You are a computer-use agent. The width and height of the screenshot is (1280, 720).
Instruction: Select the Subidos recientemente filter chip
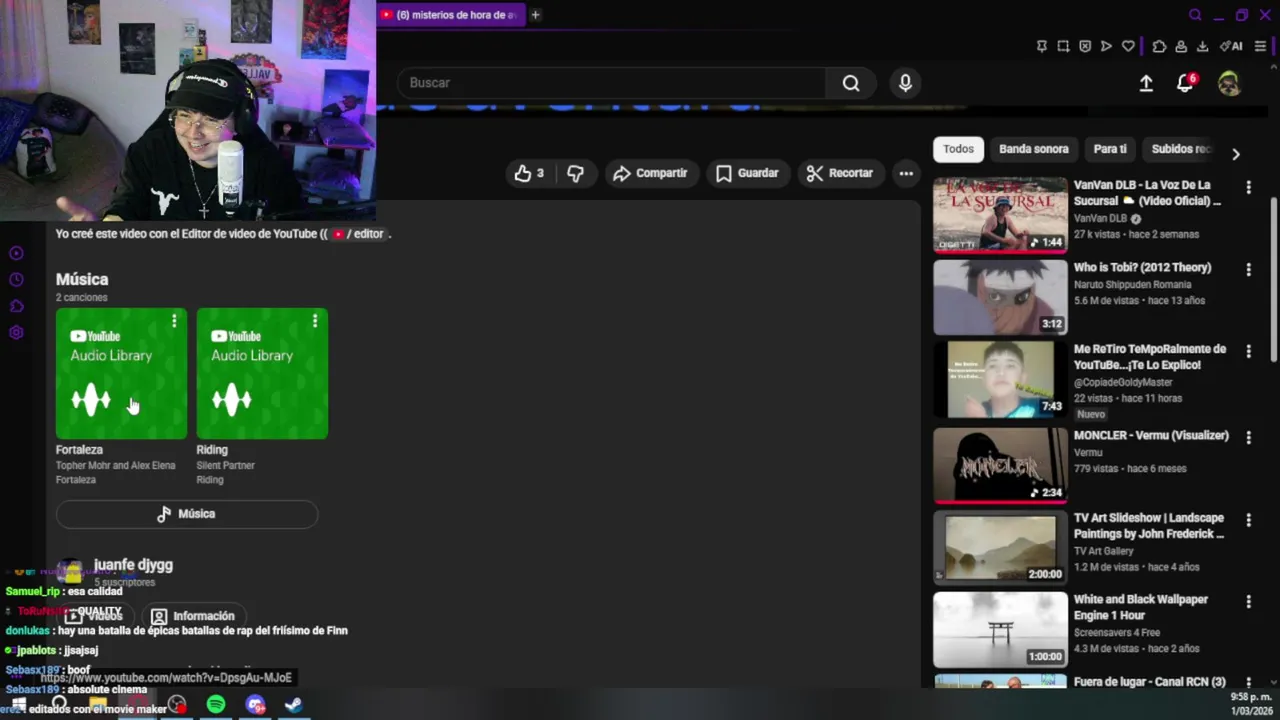click(1180, 149)
